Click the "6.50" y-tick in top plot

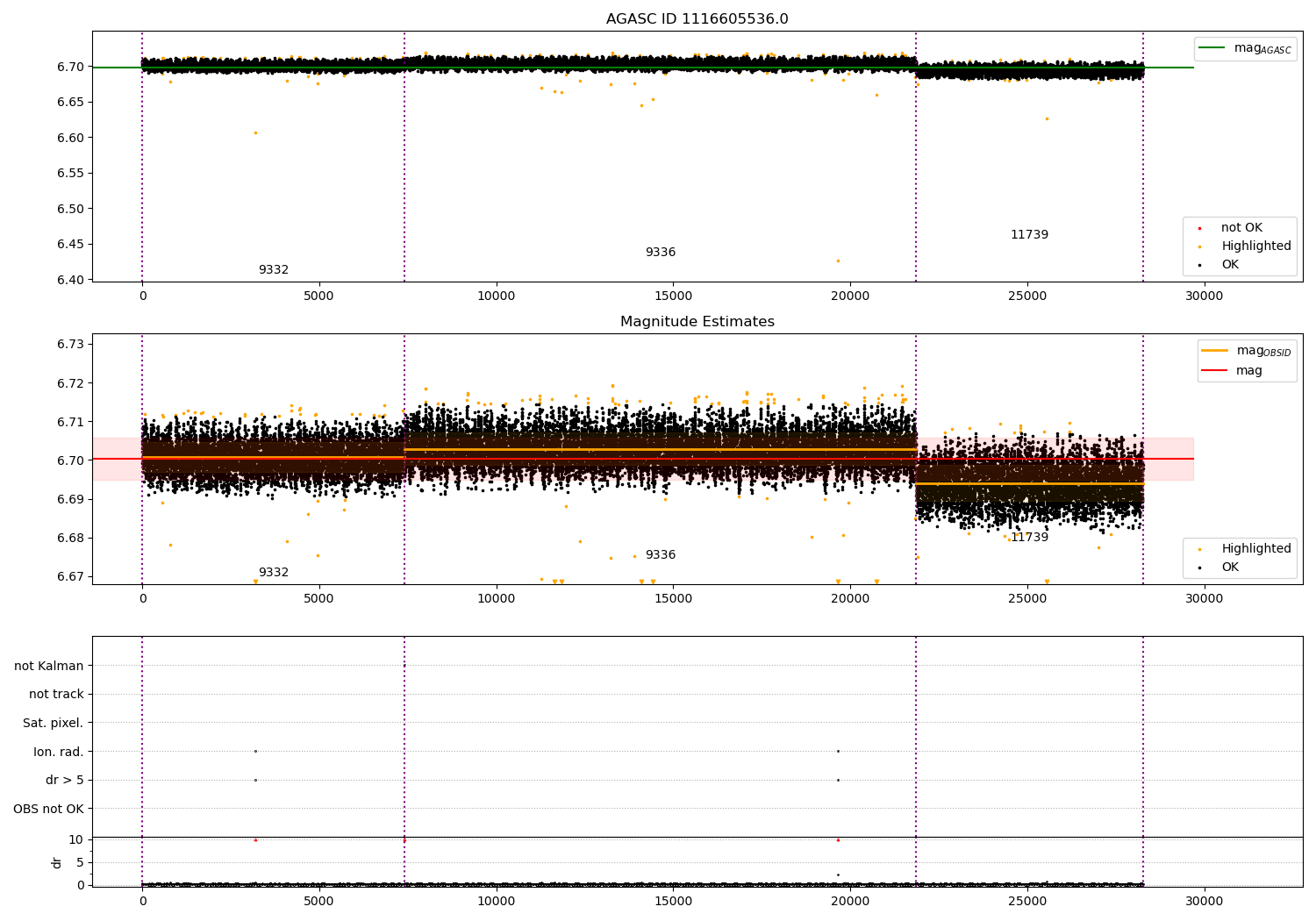(71, 210)
